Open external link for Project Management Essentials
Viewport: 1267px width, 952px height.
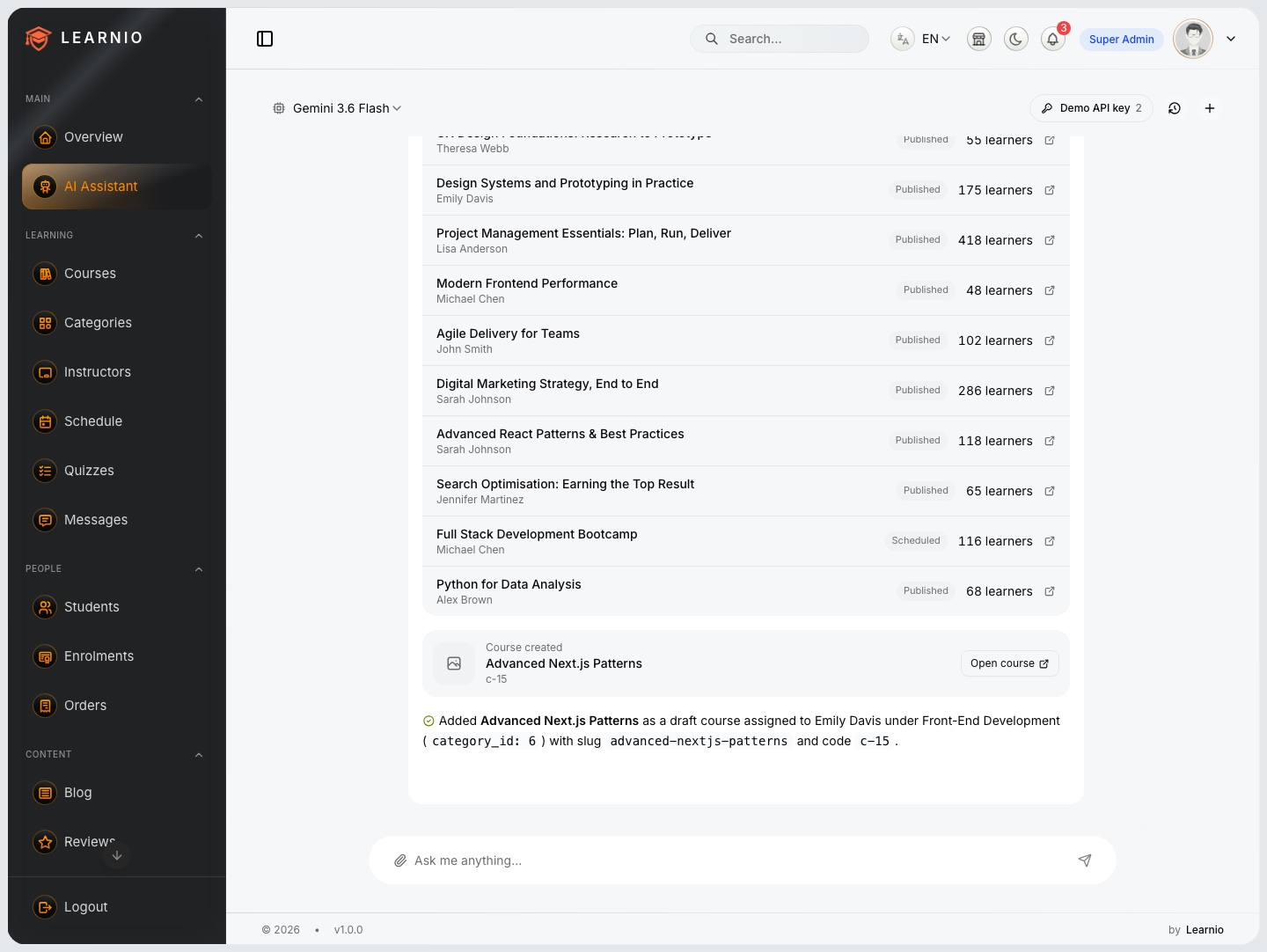coord(1050,240)
